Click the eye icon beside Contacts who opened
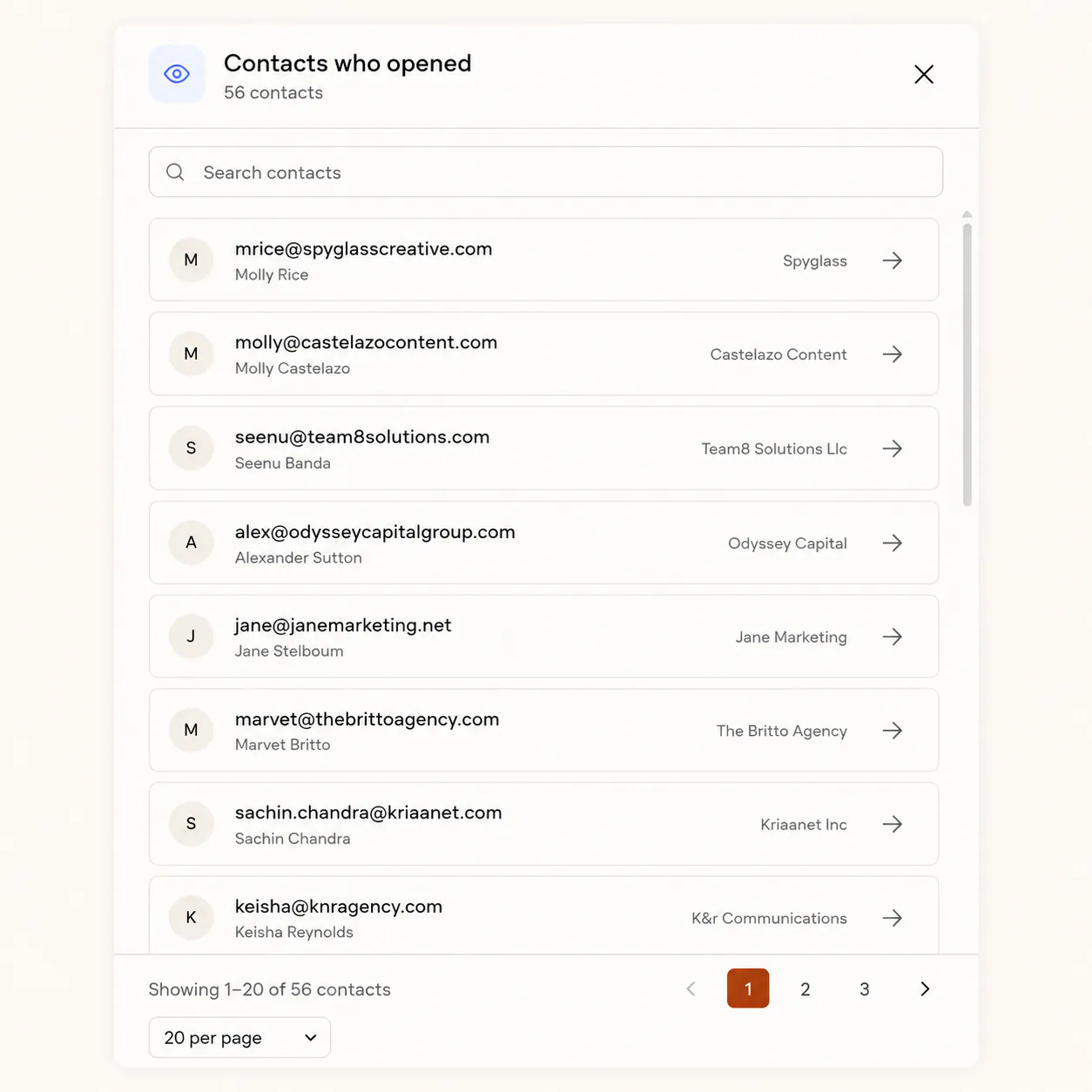This screenshot has width=1092, height=1092. click(177, 74)
